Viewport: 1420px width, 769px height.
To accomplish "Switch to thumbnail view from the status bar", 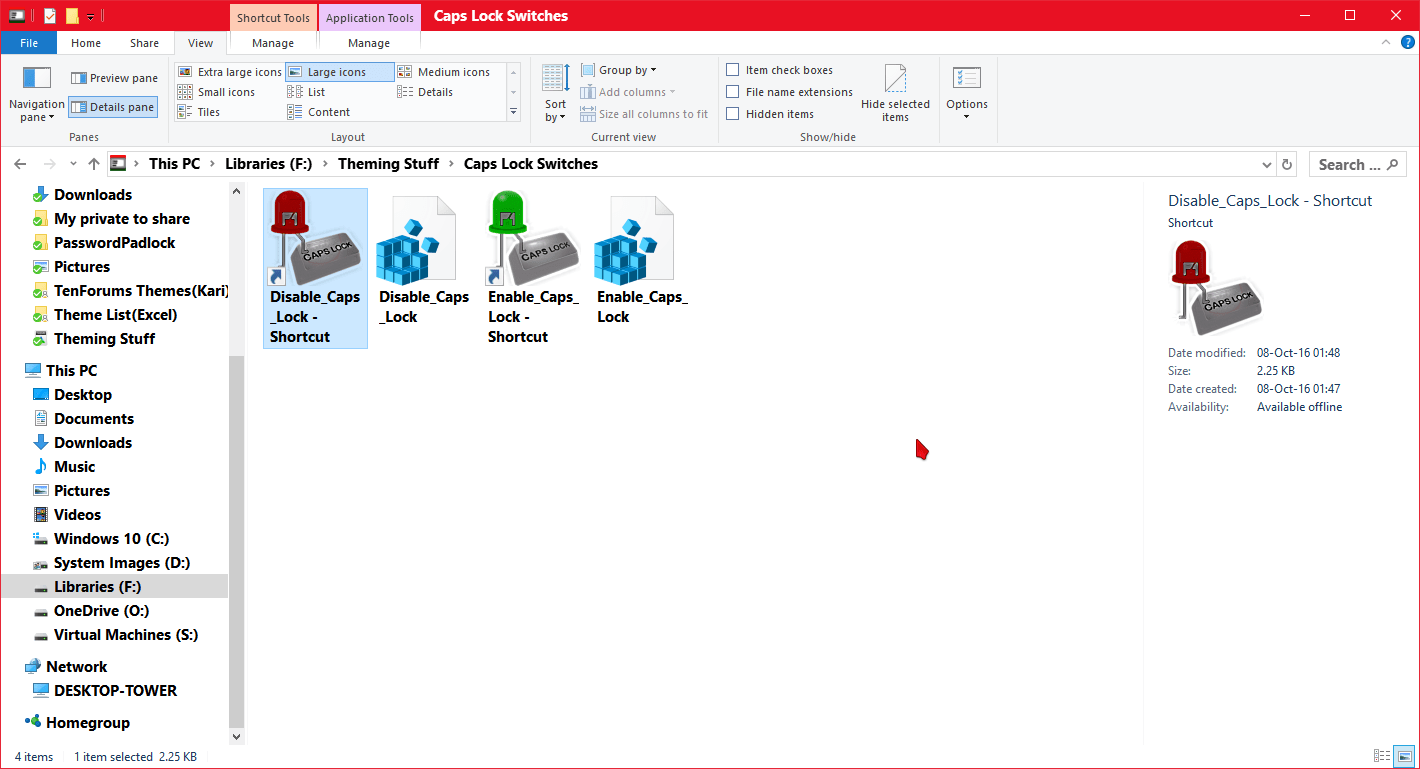I will 1403,756.
